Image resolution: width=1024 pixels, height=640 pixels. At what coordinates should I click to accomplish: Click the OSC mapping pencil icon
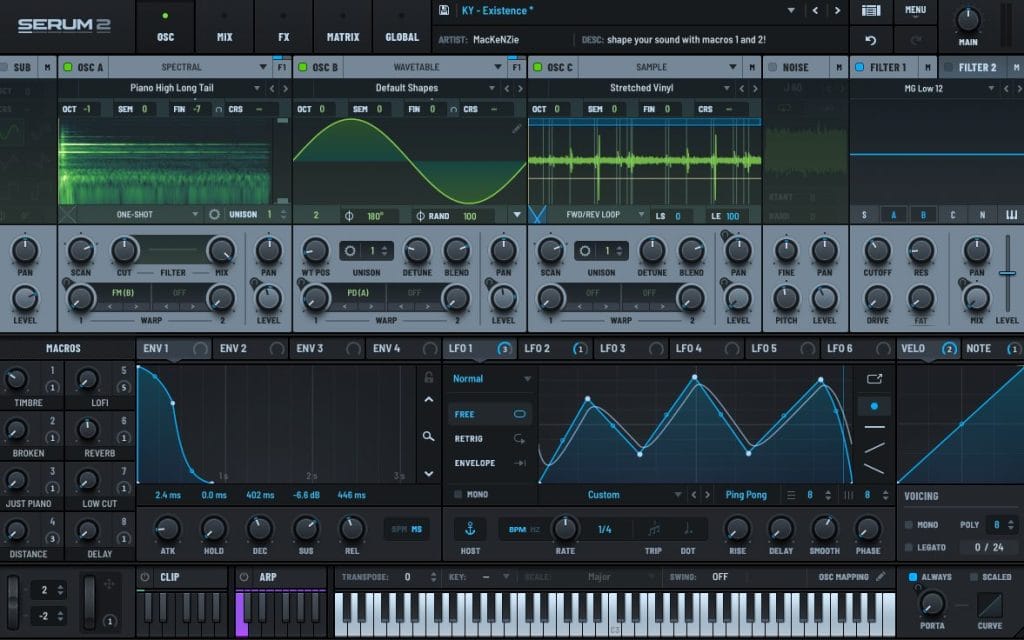(880, 577)
